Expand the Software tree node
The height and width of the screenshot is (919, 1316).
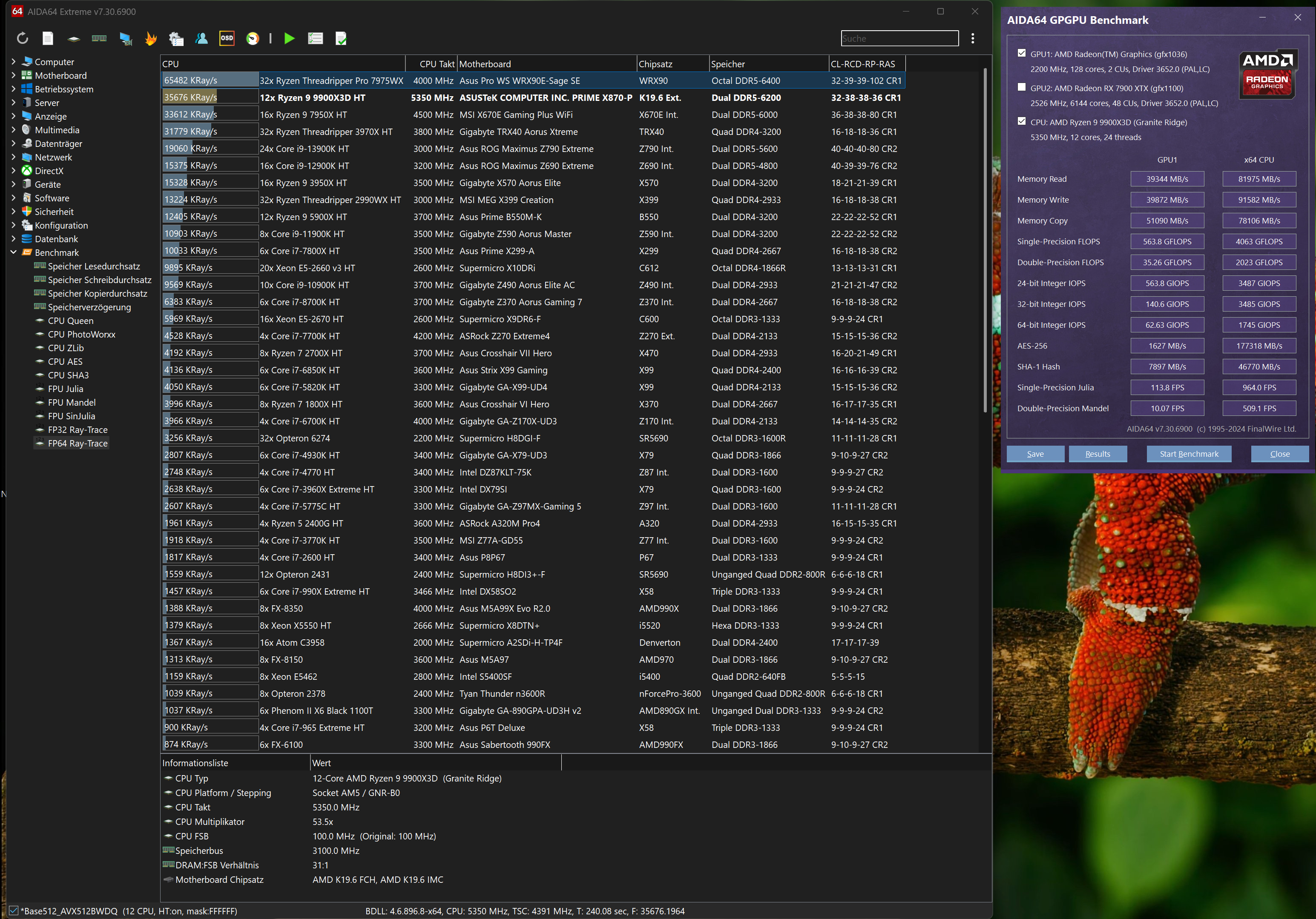point(13,198)
